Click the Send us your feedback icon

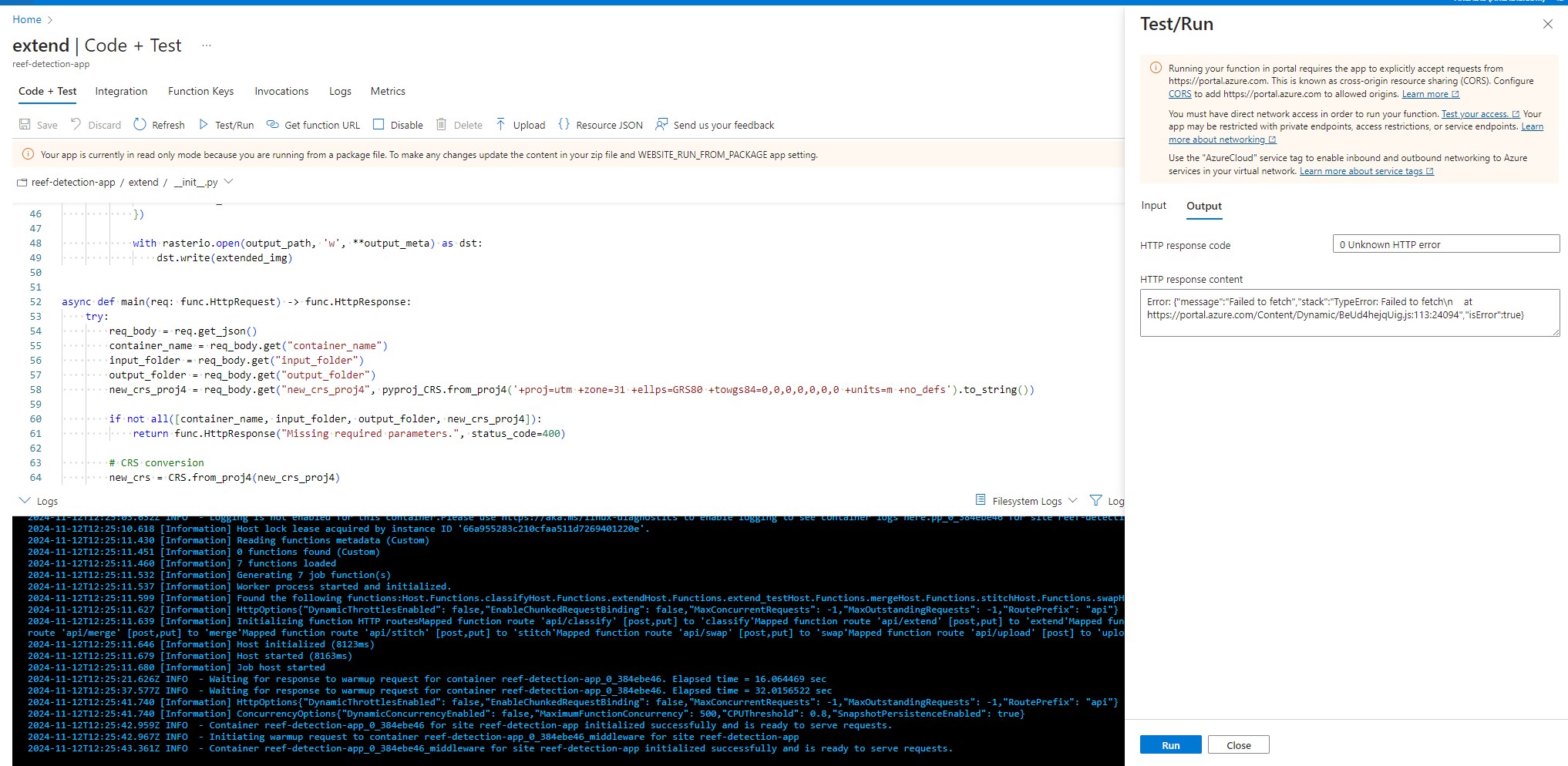click(x=661, y=124)
